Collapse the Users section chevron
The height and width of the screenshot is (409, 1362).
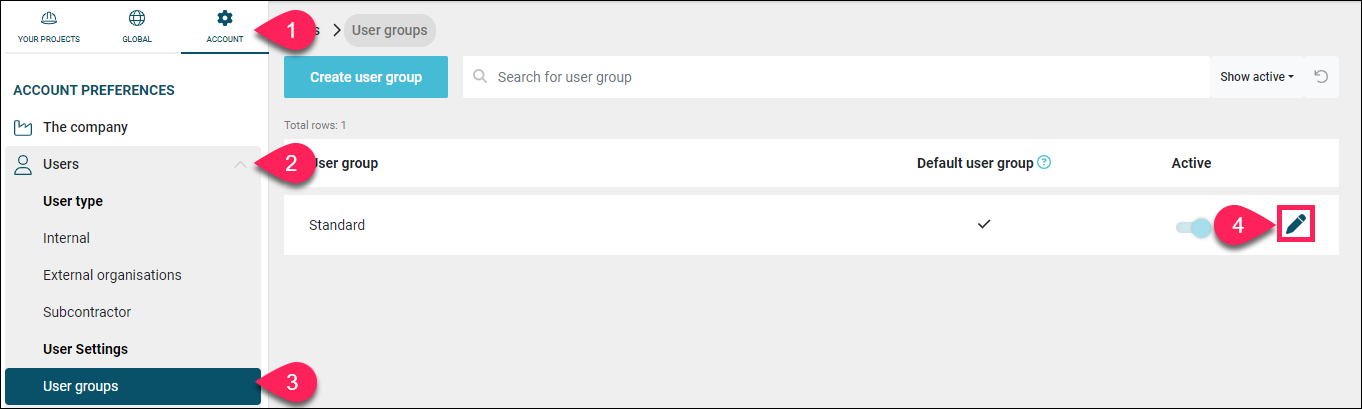pyautogui.click(x=240, y=164)
